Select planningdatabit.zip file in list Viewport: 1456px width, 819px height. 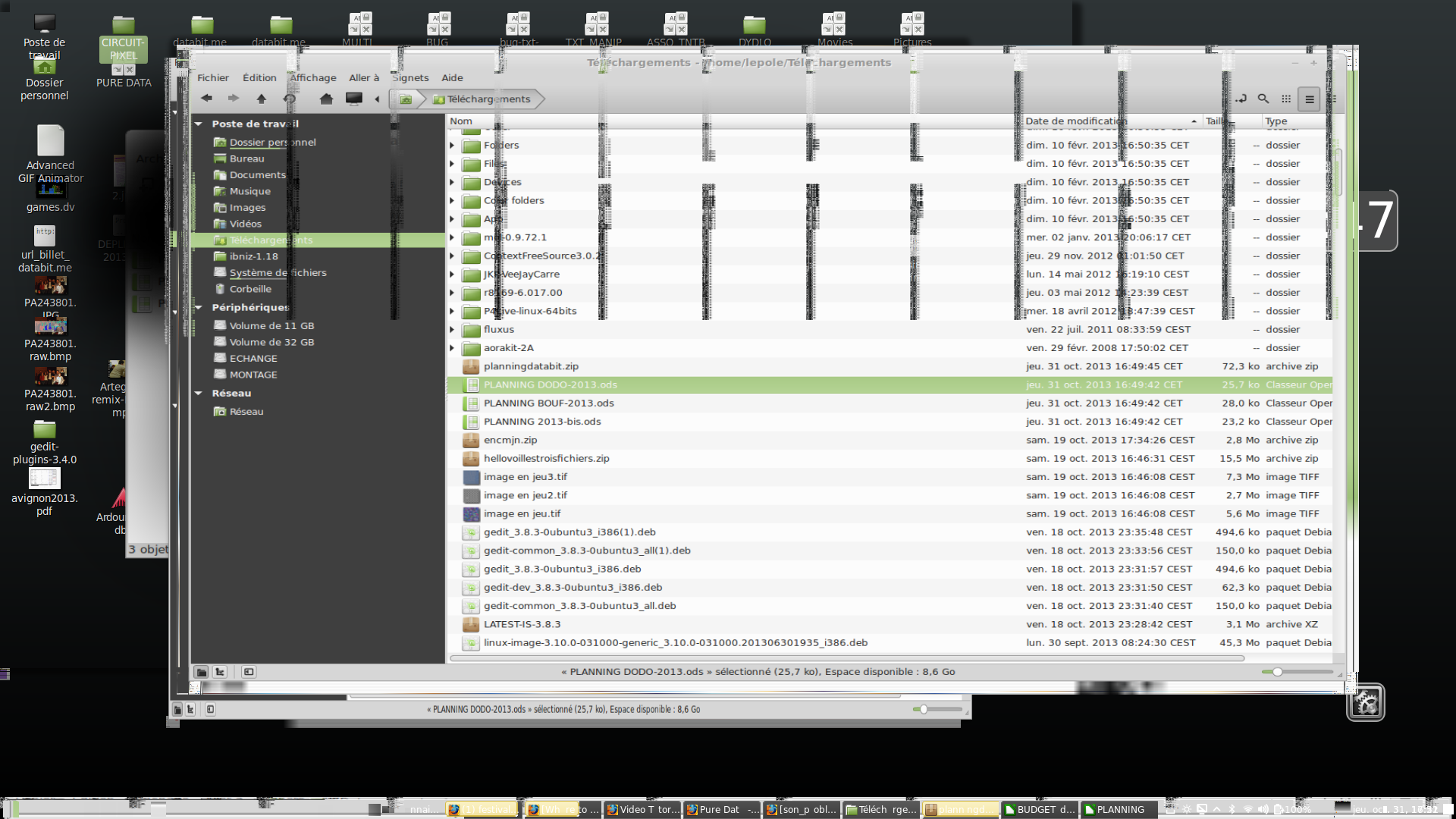[x=531, y=366]
